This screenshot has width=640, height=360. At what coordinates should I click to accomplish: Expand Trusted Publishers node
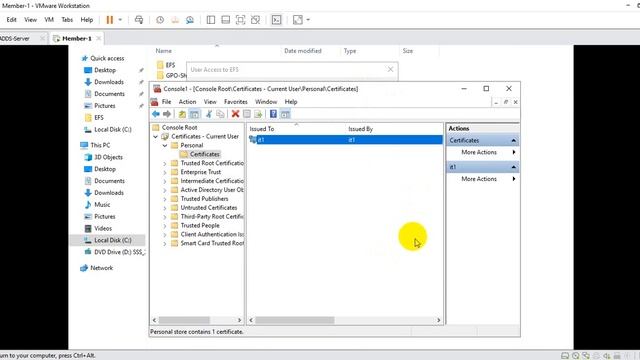tap(165, 199)
